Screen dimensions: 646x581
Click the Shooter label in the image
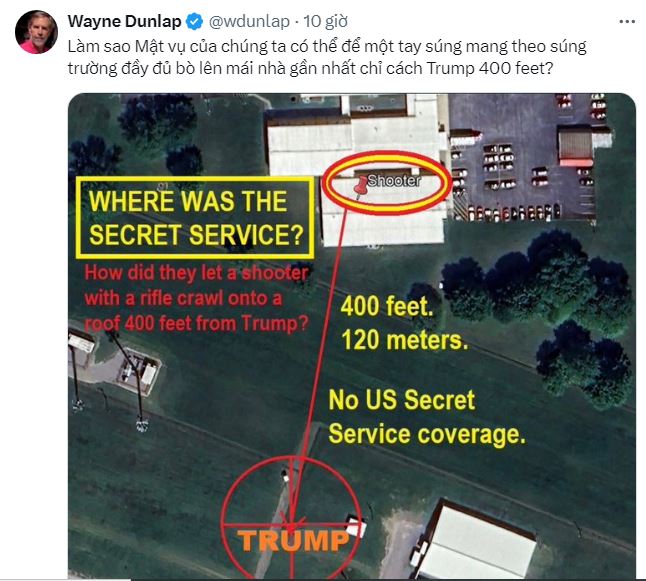coord(394,180)
